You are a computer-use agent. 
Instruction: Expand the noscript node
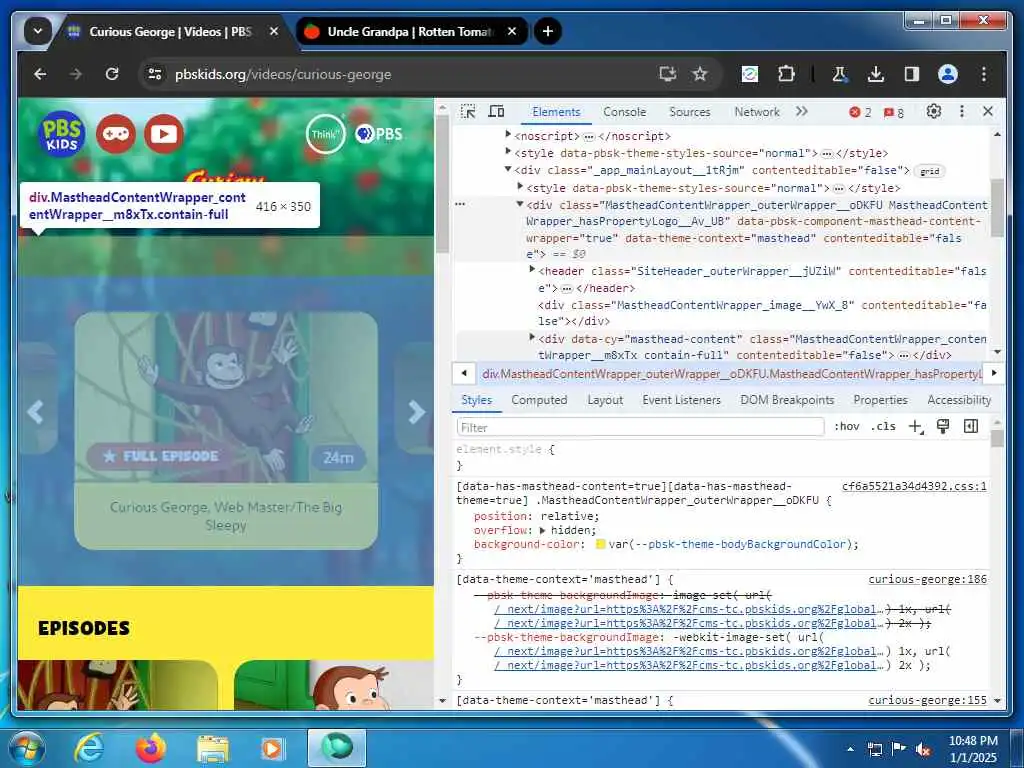(x=508, y=134)
